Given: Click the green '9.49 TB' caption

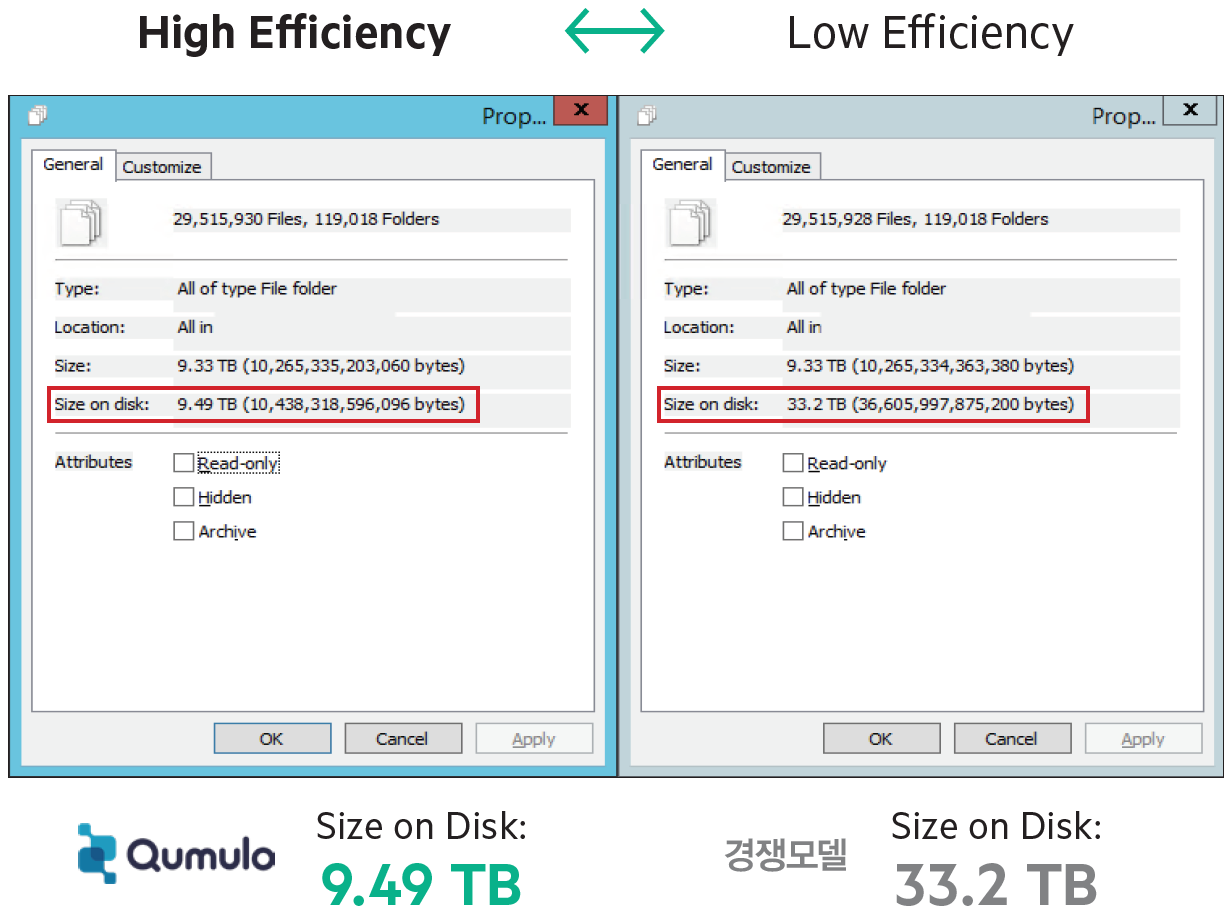Looking at the screenshot, I should [x=421, y=886].
